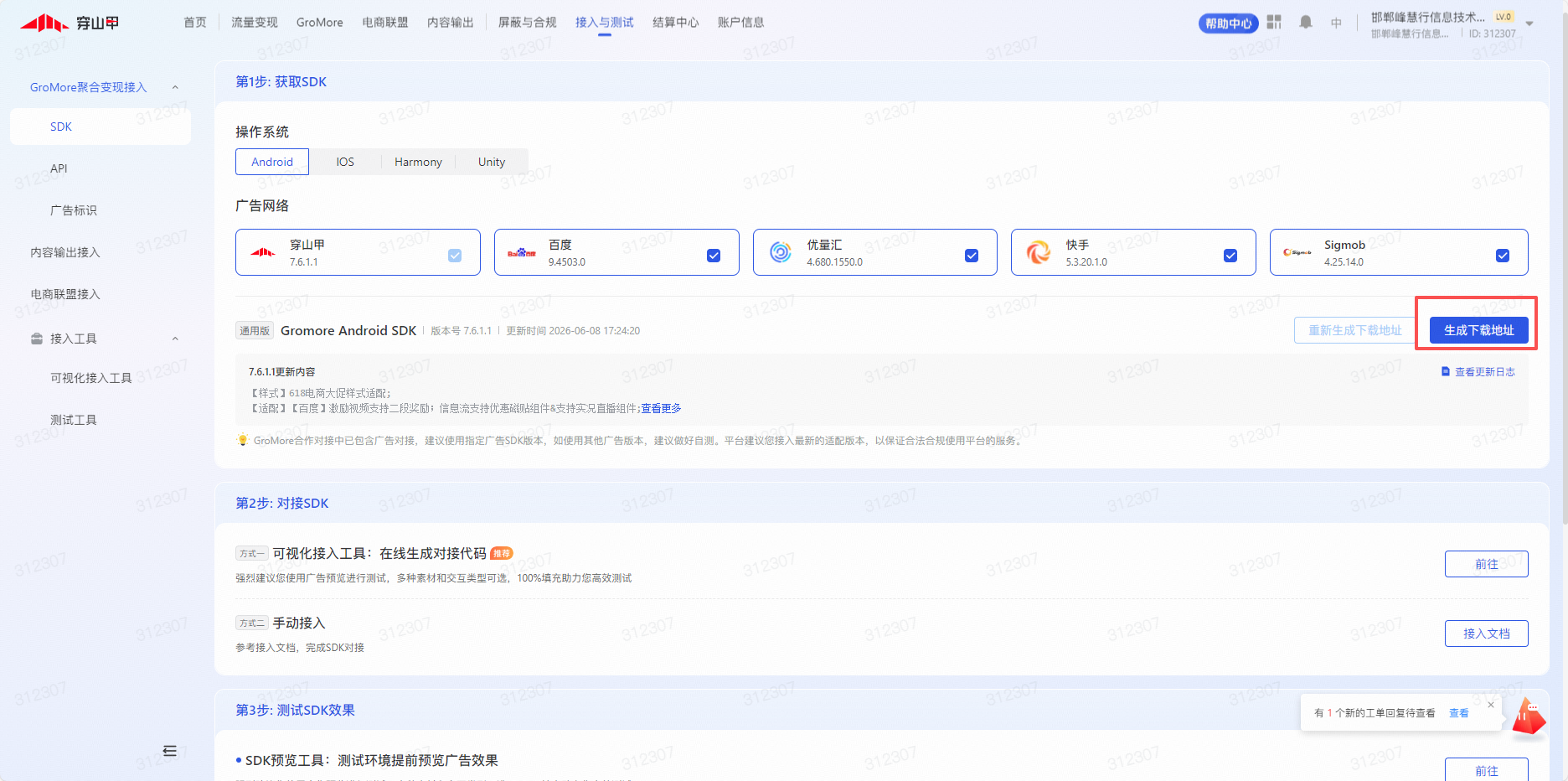Click 查看 in the ticket notification
Screen dimensions: 1568x781
pos(1459,713)
